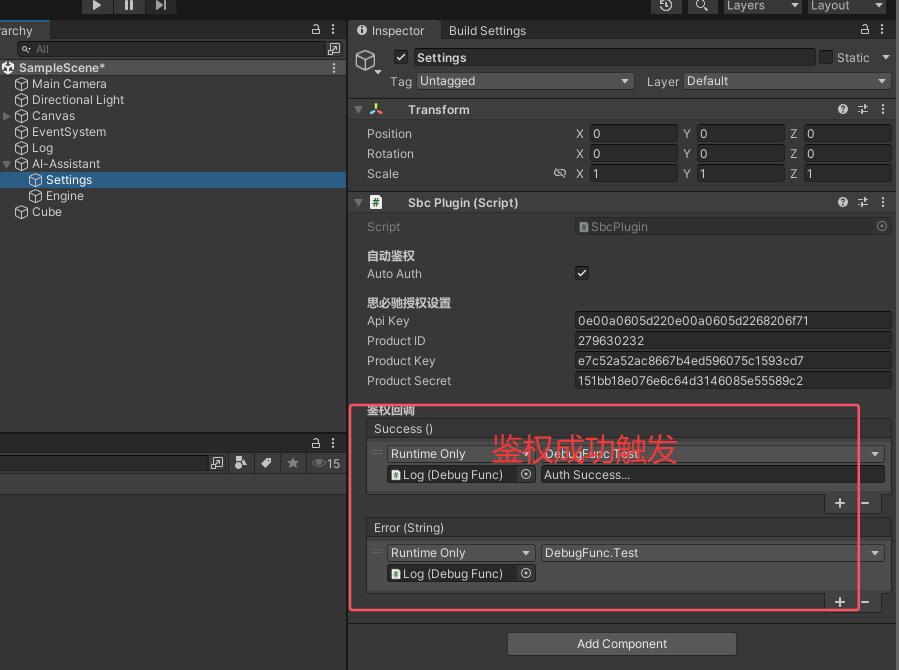Switch to the Build Settings tab

[x=487, y=31]
